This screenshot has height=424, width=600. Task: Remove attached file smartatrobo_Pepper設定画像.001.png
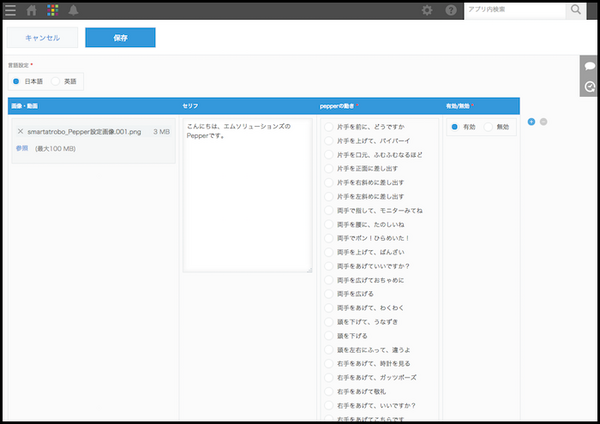coord(20,131)
